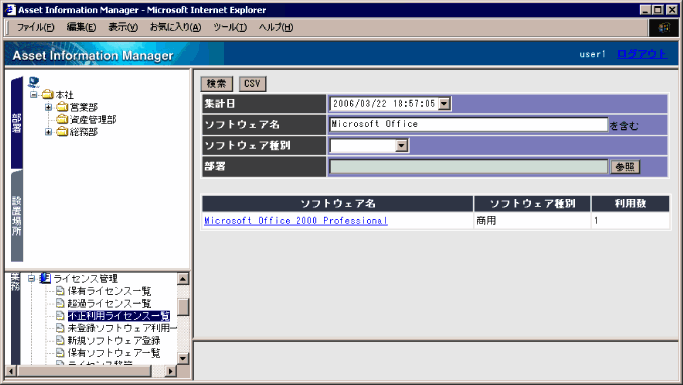
Task: Collapse the 本社 tree node
Action: [34, 95]
